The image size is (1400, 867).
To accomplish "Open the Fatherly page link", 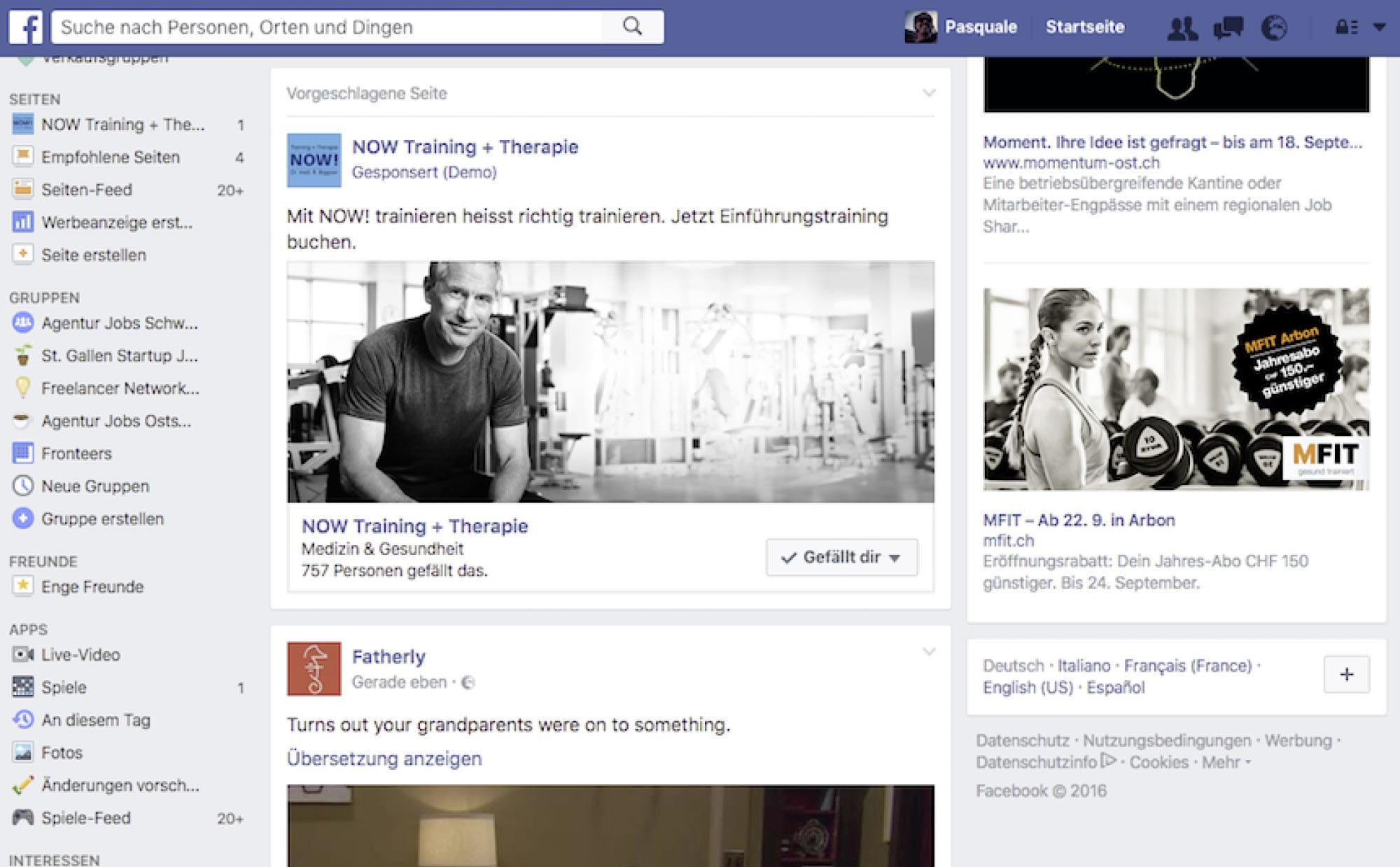I will point(388,656).
